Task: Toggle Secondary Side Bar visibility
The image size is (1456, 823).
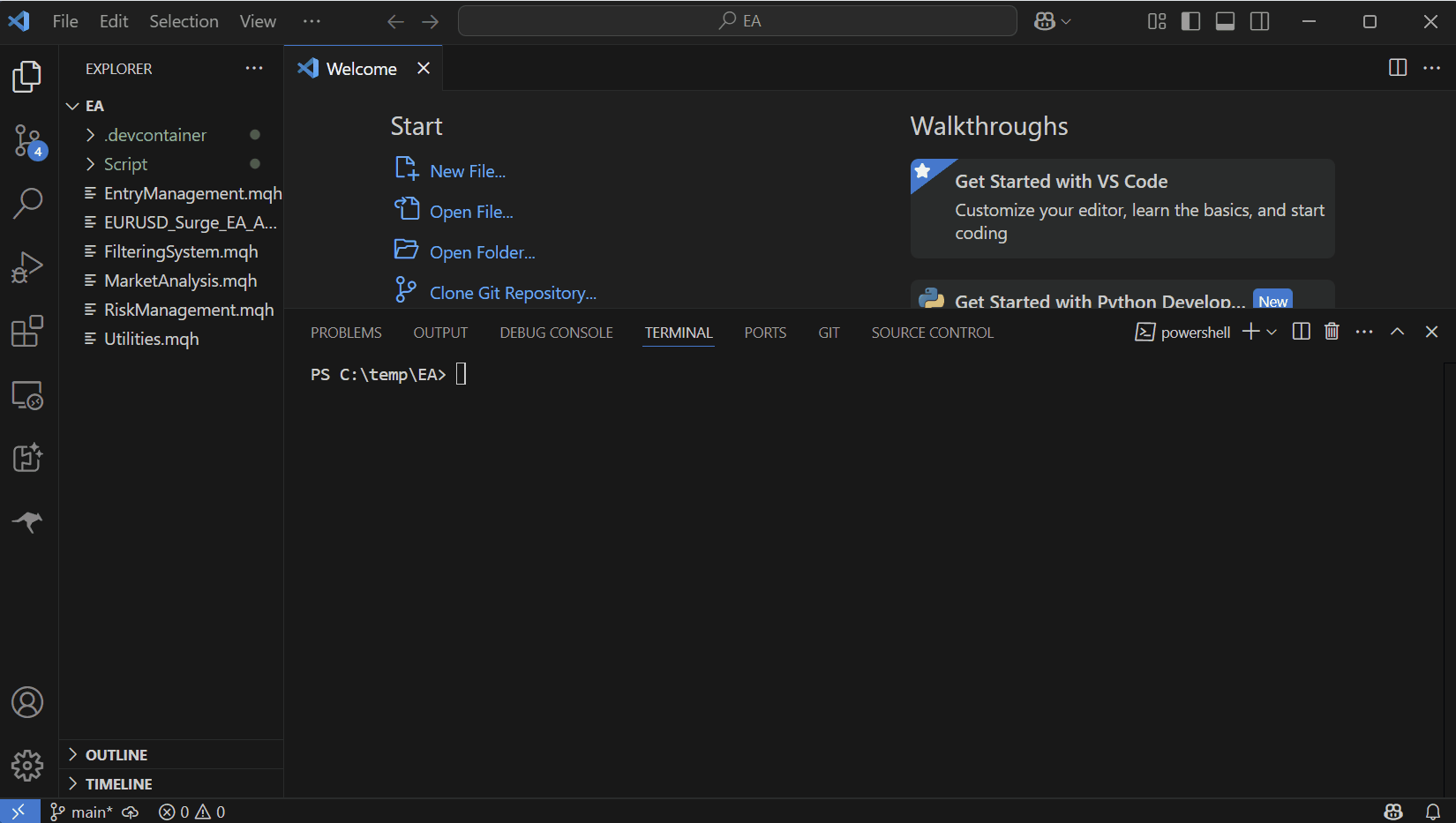Action: point(1259,21)
